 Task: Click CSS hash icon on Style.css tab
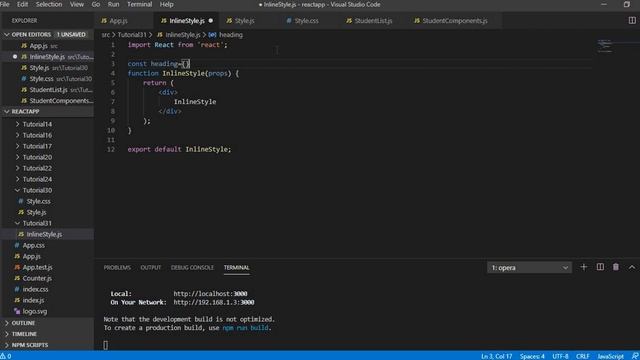tap(289, 20)
